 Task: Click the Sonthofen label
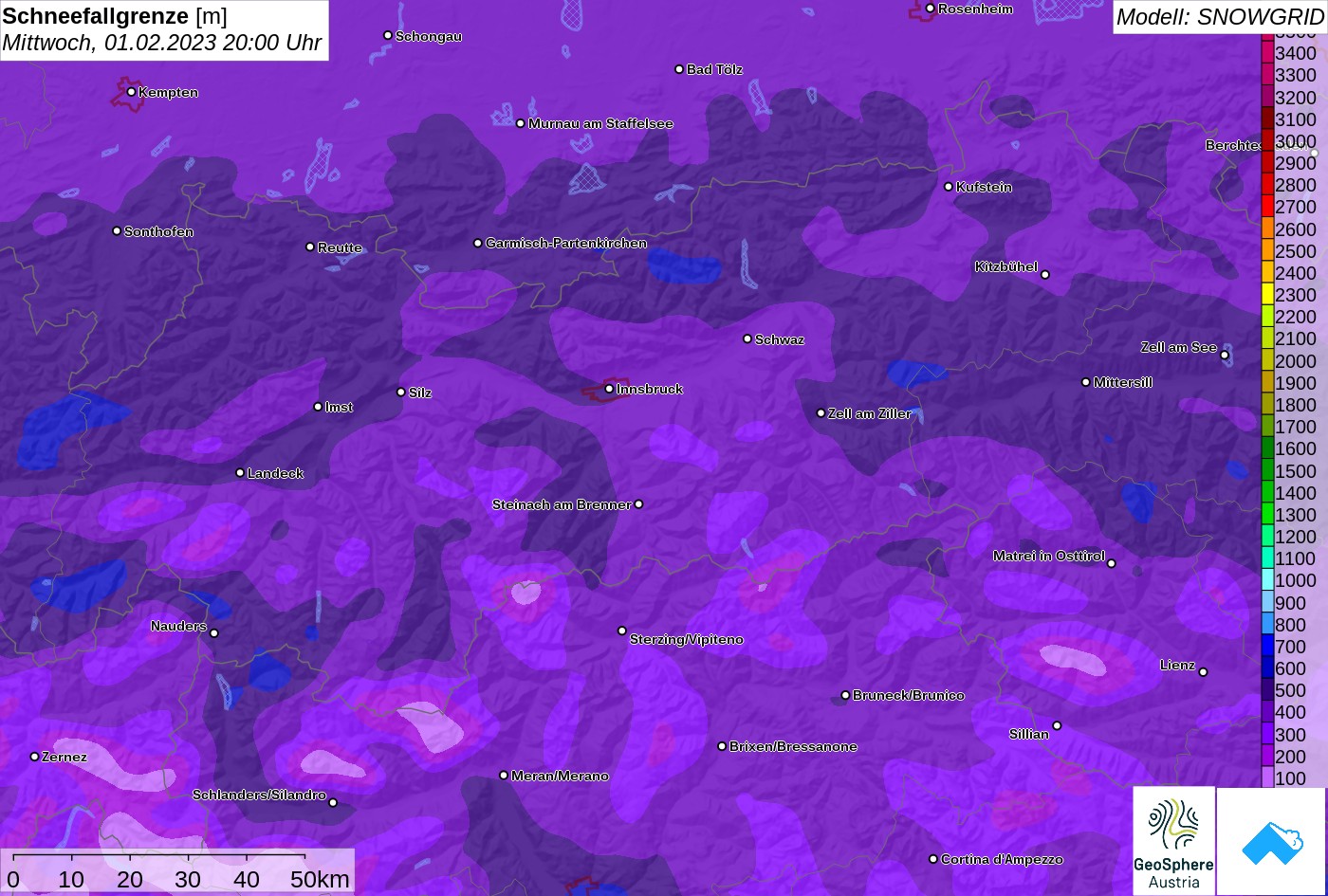pos(158,231)
